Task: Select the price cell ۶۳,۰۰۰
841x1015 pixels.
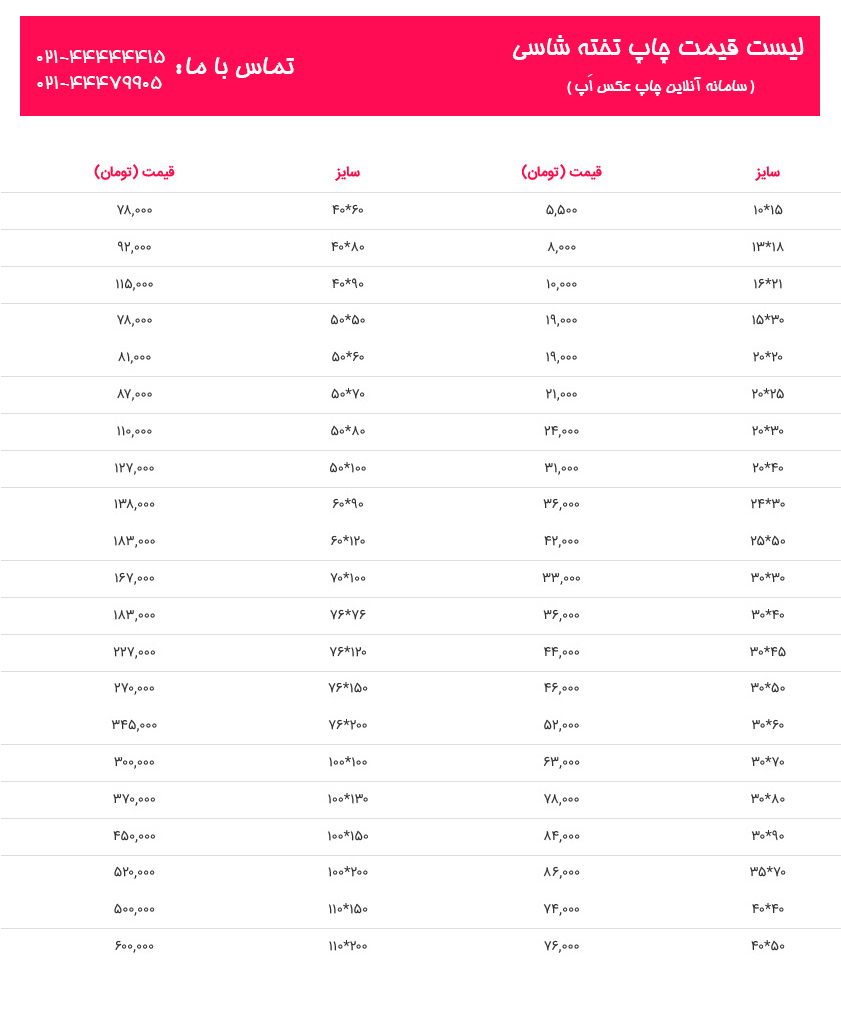Action: coord(561,762)
